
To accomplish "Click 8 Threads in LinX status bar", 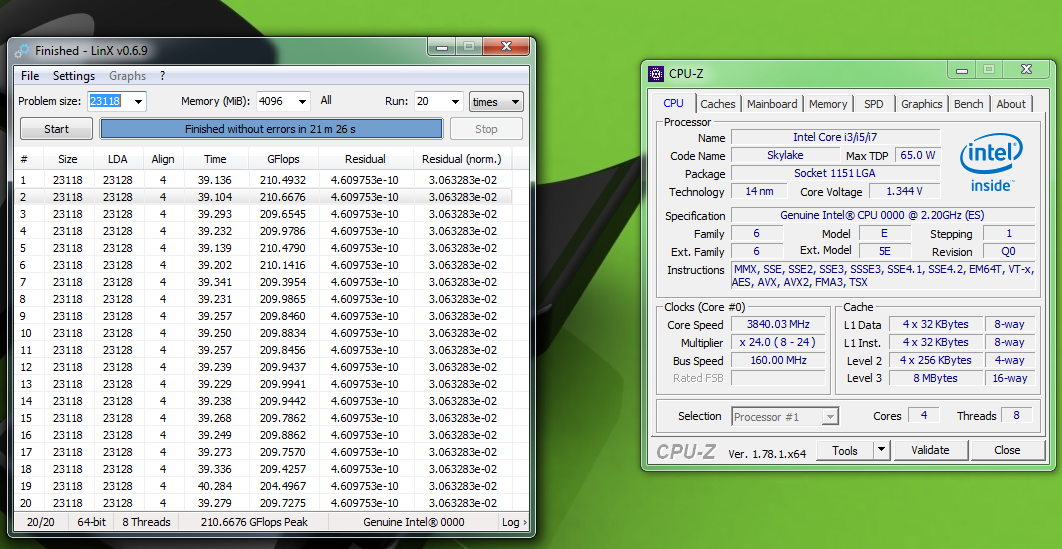I will point(146,522).
